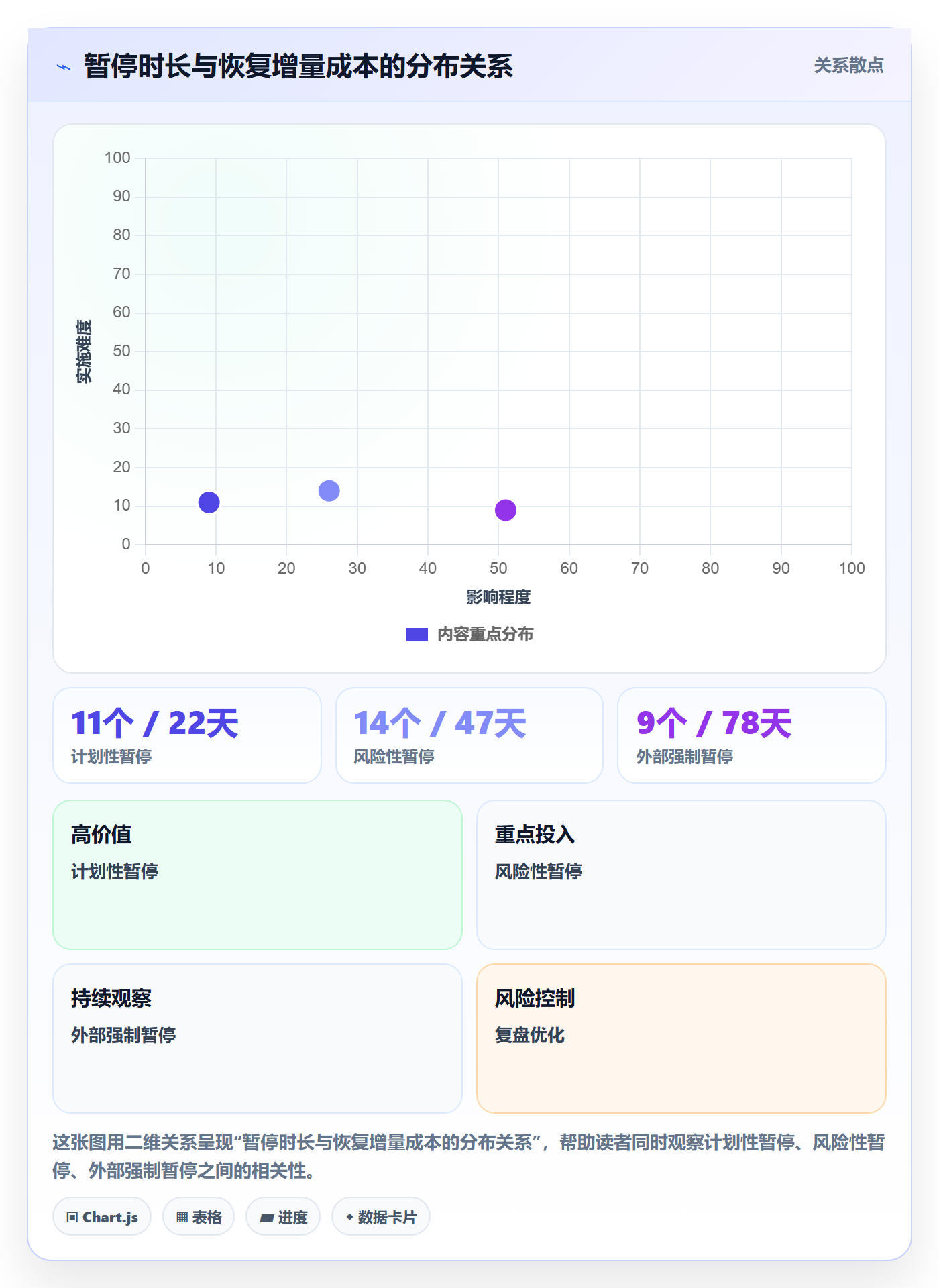Open the 11个 / 22天 计划性暂停 card

pyautogui.click(x=187, y=735)
